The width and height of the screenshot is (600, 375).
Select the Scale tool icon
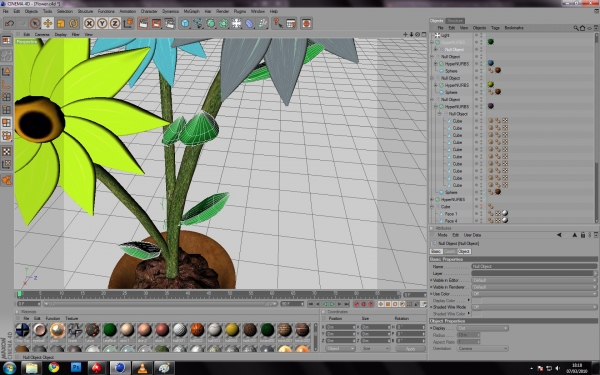click(60, 23)
